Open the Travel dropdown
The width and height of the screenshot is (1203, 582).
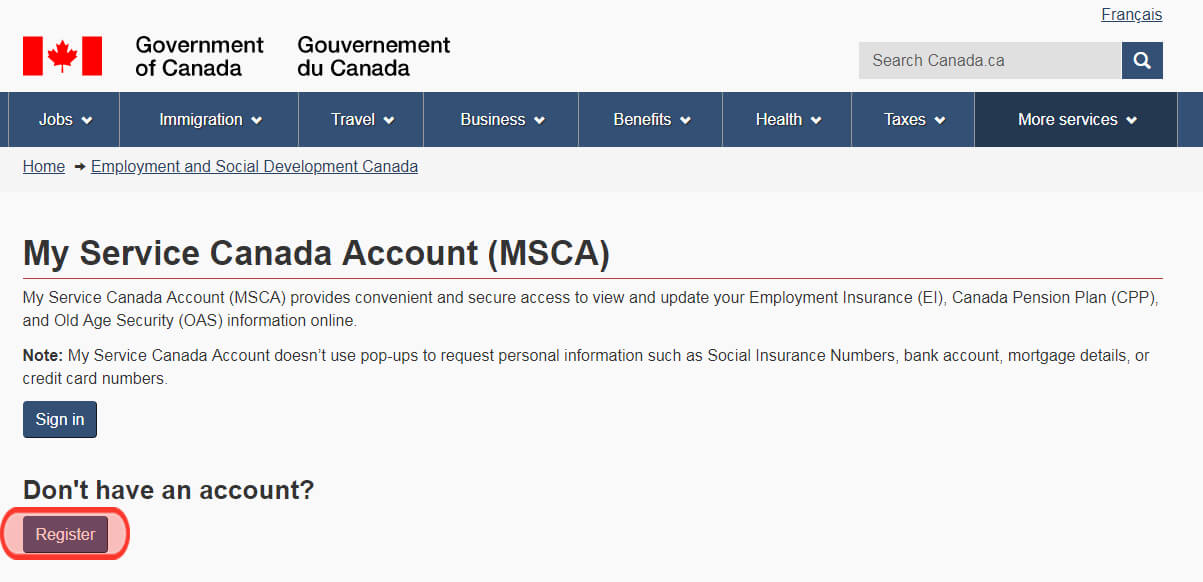pyautogui.click(x=360, y=119)
